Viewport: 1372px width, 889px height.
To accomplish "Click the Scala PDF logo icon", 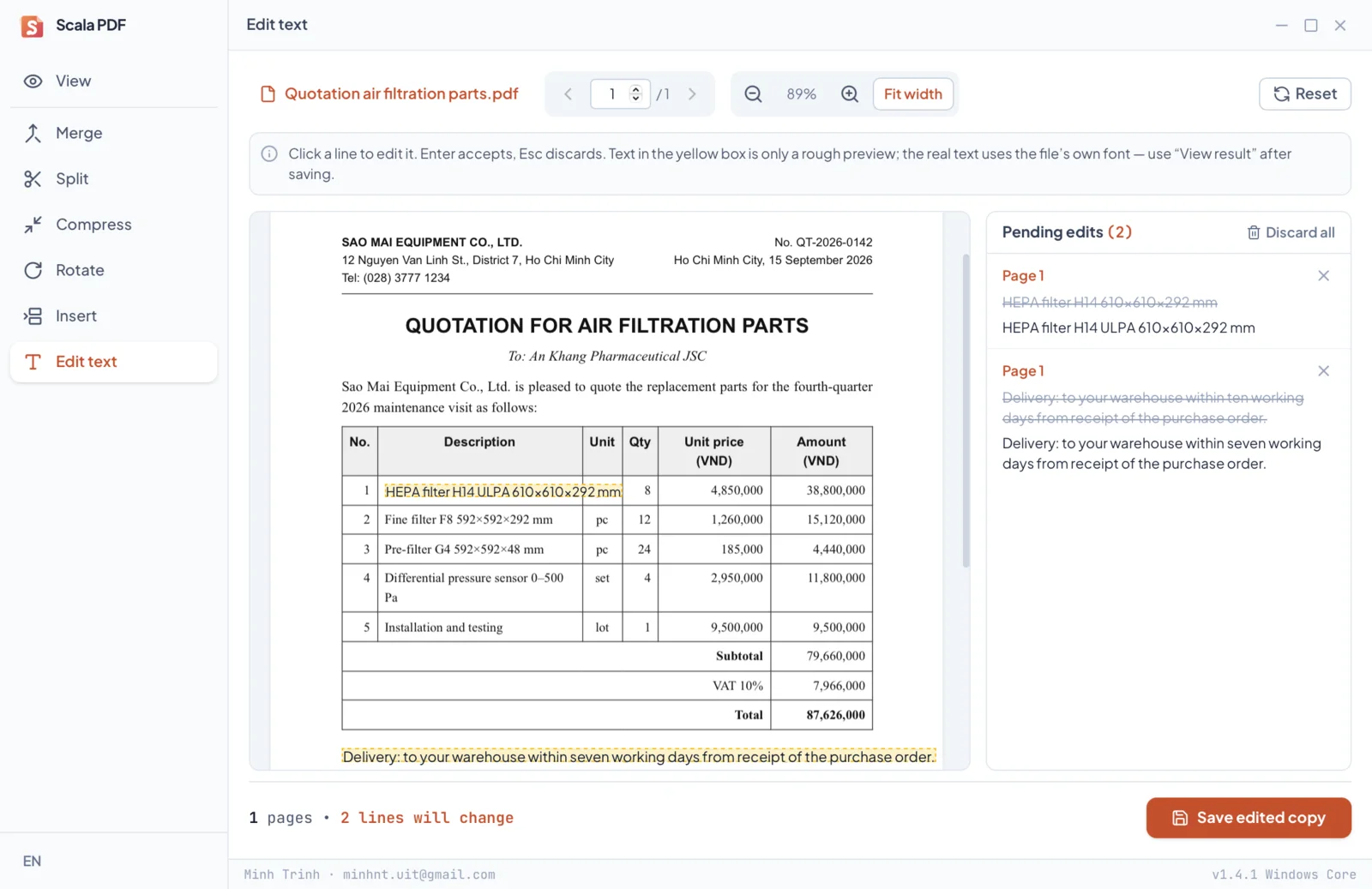I will pyautogui.click(x=32, y=26).
